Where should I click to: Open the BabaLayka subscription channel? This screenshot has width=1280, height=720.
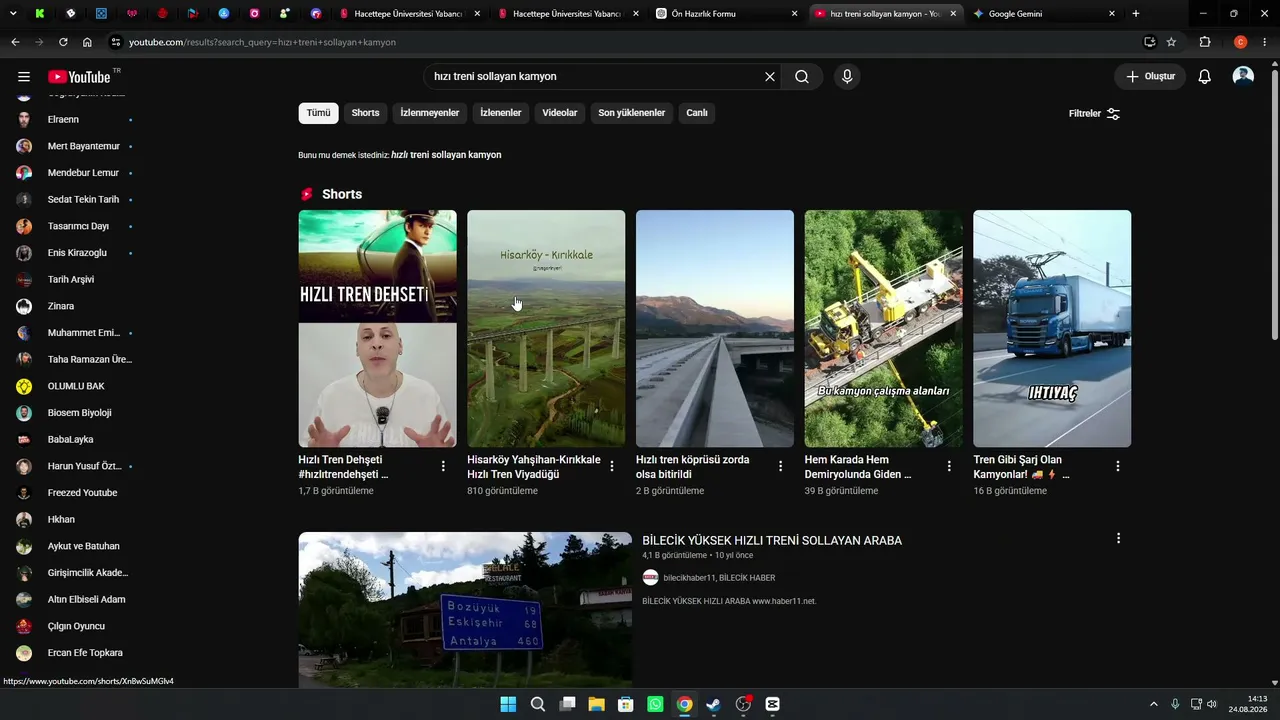click(x=73, y=439)
